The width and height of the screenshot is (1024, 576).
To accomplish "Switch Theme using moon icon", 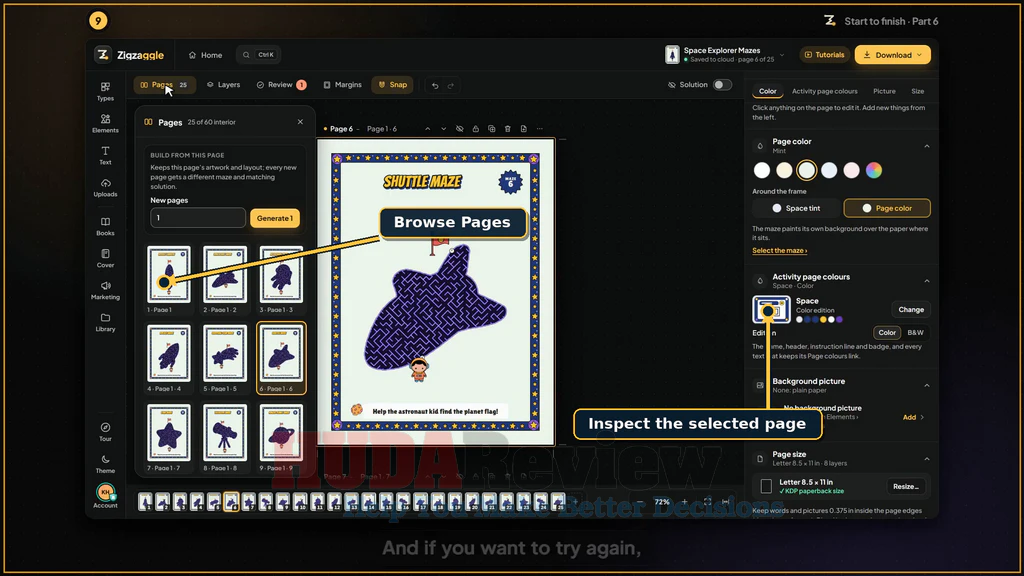I will point(105,464).
